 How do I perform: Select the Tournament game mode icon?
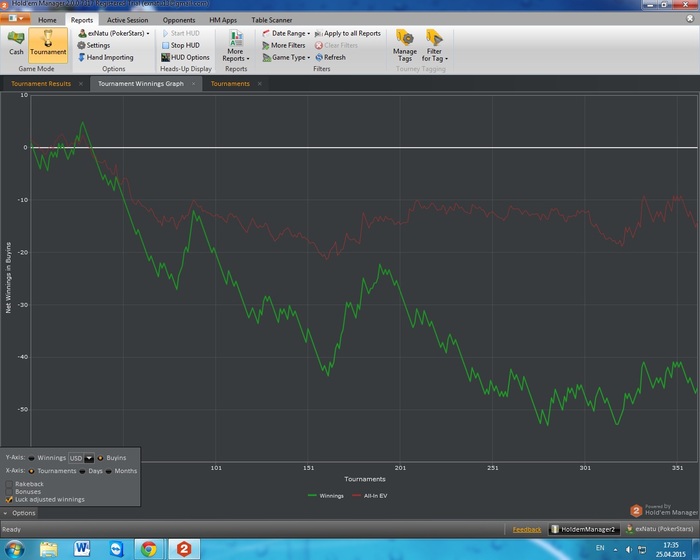48,42
